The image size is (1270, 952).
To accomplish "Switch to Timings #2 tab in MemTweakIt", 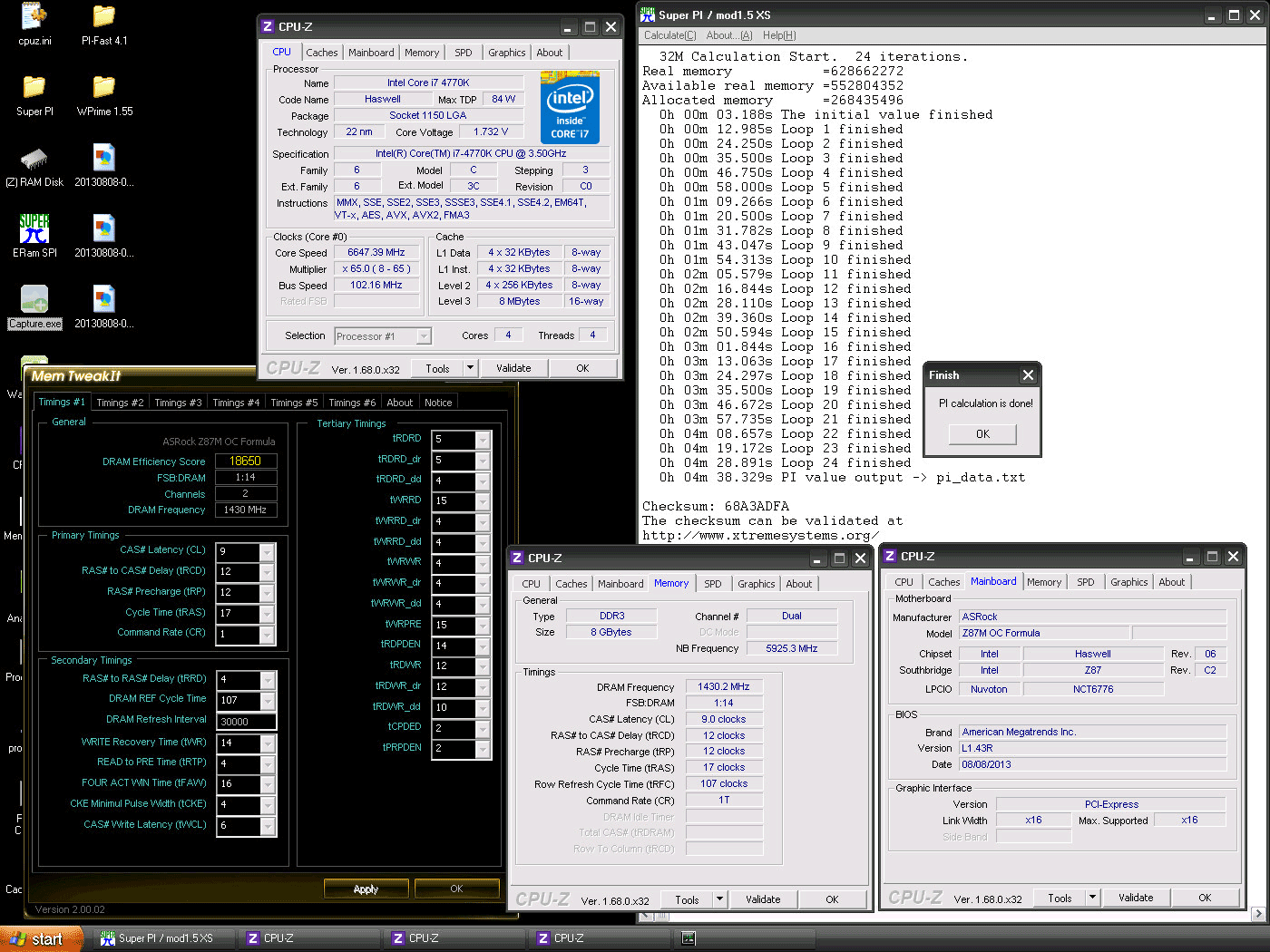I will coord(120,403).
